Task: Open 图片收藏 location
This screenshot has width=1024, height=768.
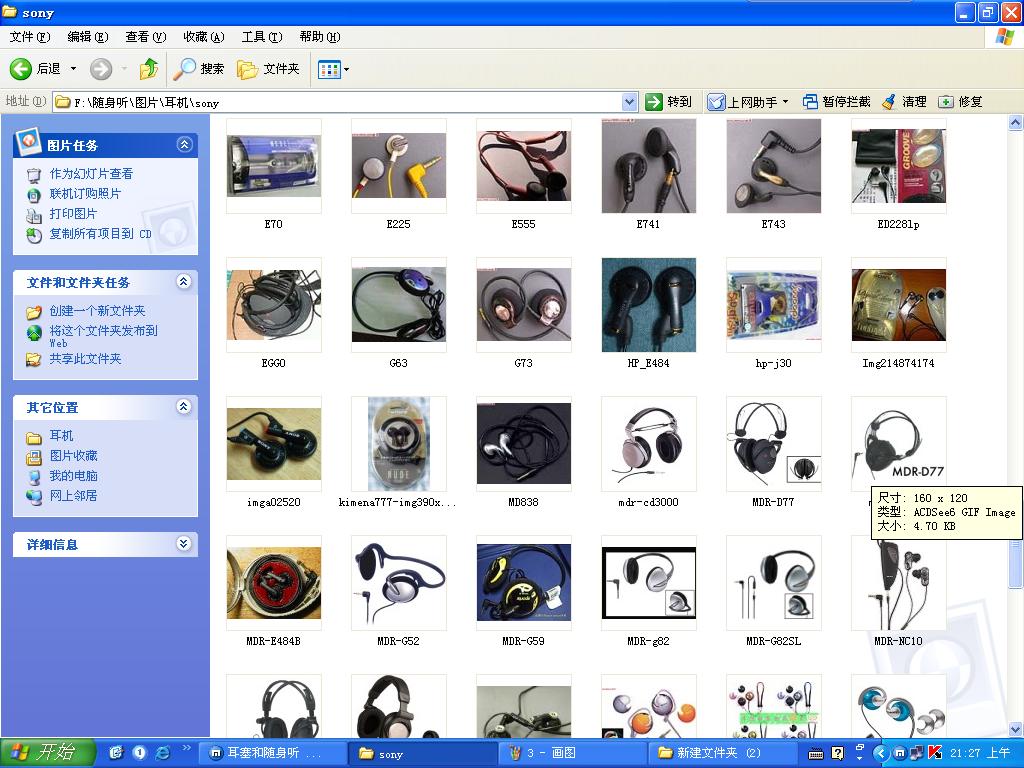Action: [x=73, y=456]
